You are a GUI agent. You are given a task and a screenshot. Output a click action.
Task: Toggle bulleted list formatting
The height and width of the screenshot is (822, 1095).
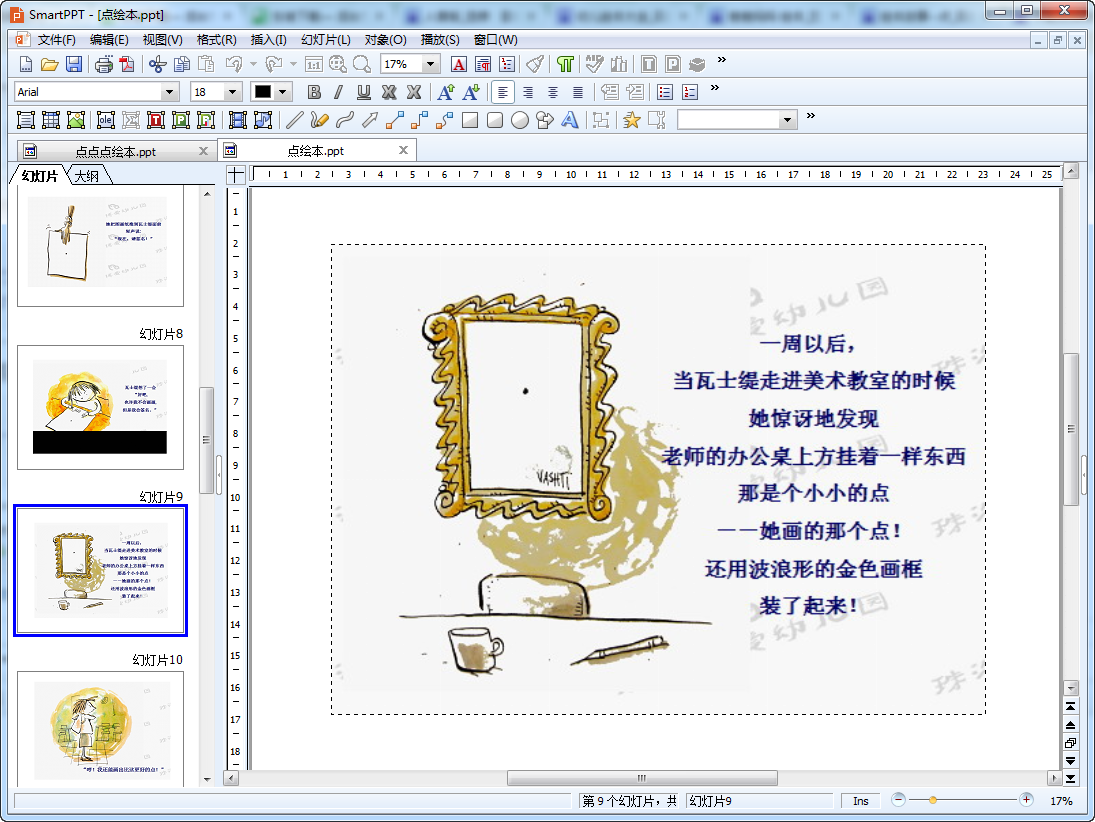pos(665,92)
